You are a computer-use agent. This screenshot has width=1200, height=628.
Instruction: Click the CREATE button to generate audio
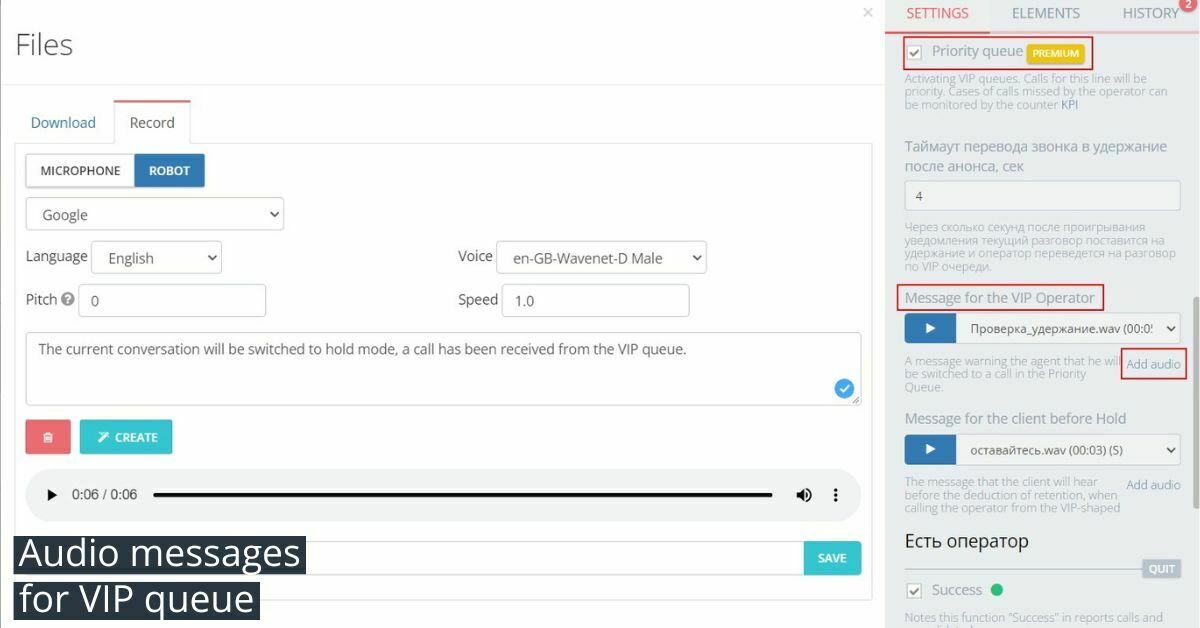pyautogui.click(x=126, y=436)
